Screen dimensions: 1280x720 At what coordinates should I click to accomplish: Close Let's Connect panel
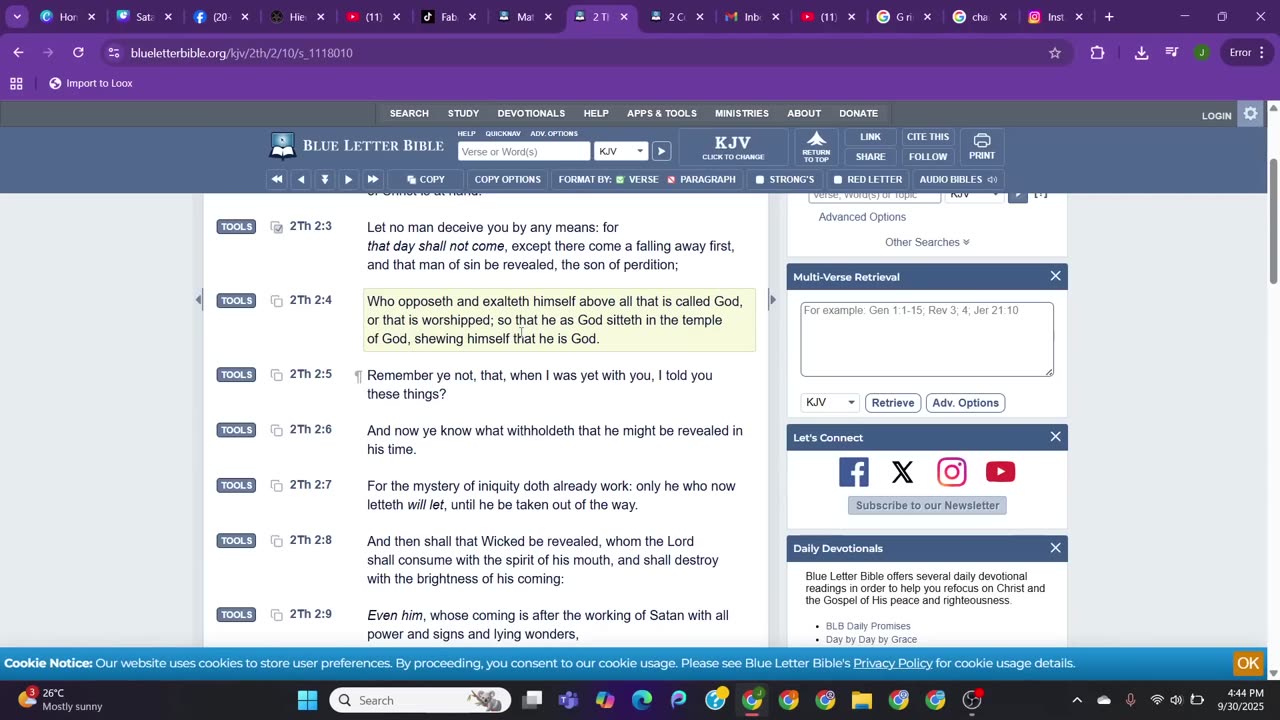click(1055, 437)
